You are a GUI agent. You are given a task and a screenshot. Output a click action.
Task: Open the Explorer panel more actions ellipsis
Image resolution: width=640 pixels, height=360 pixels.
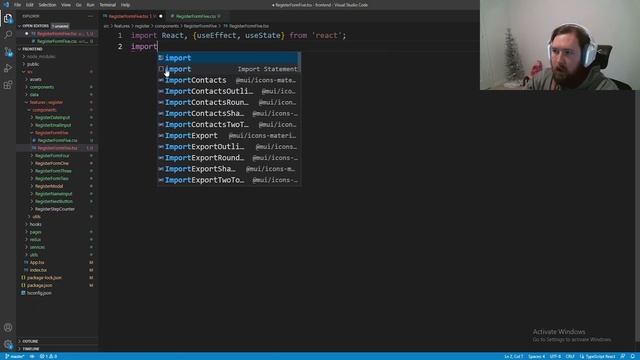click(91, 16)
